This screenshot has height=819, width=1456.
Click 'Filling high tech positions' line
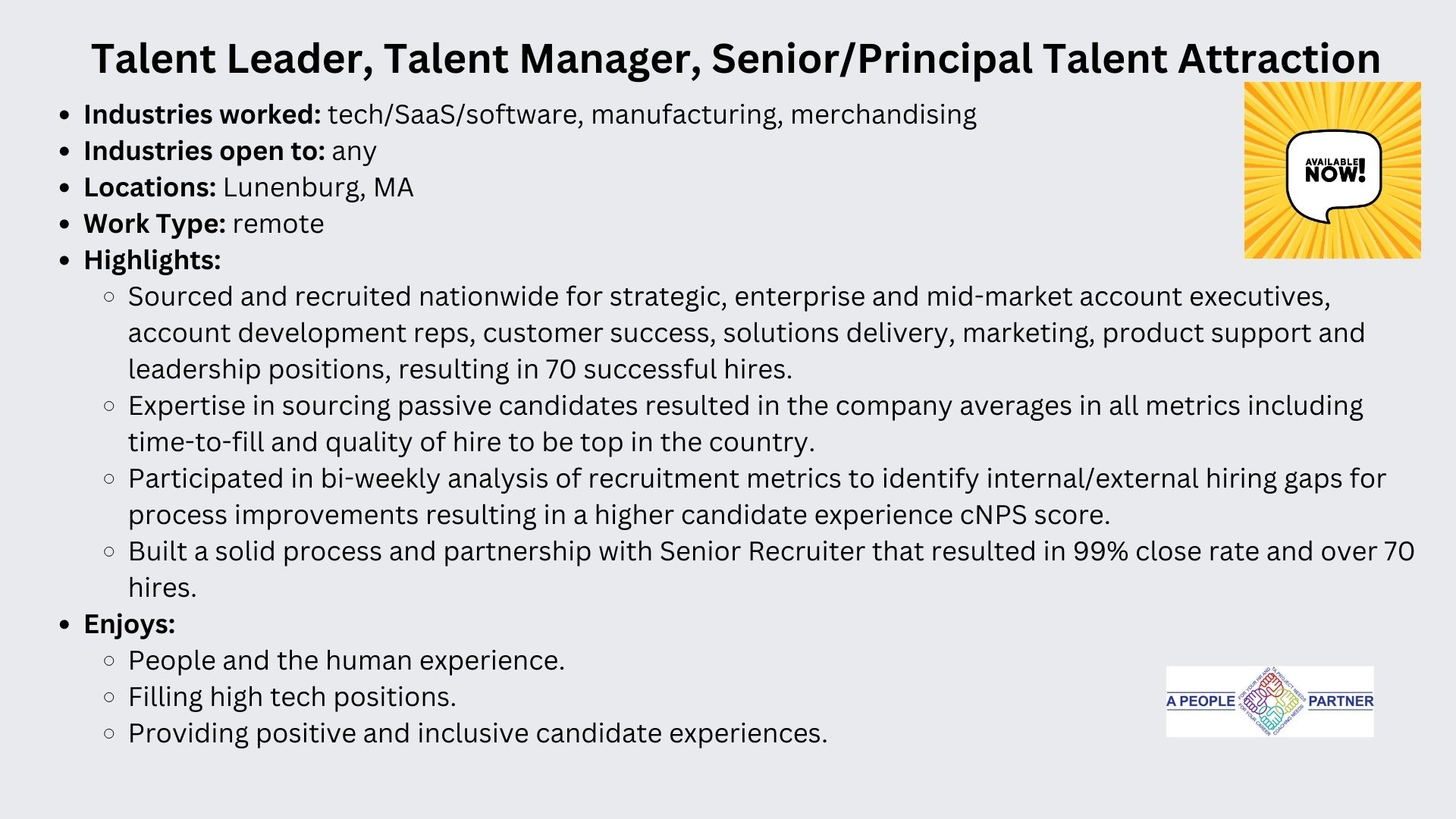point(292,697)
